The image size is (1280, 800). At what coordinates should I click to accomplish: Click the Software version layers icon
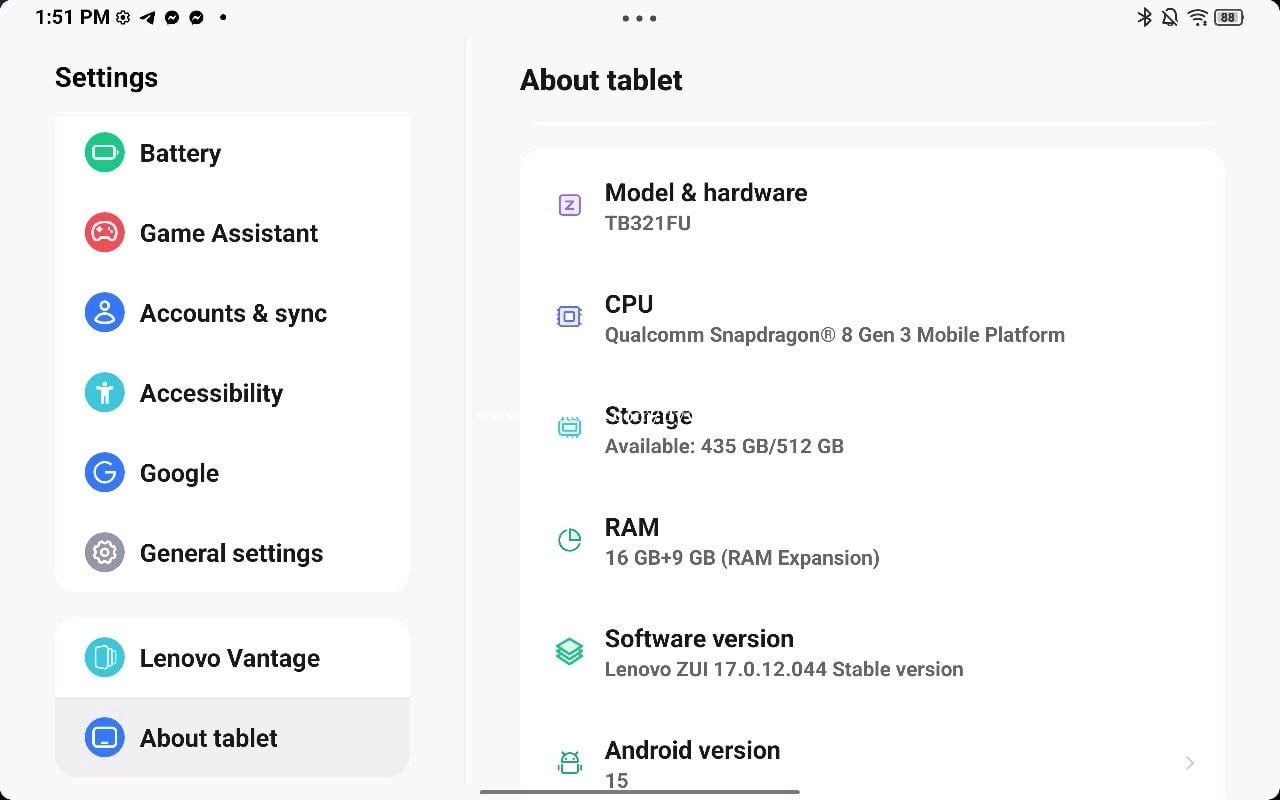569,652
